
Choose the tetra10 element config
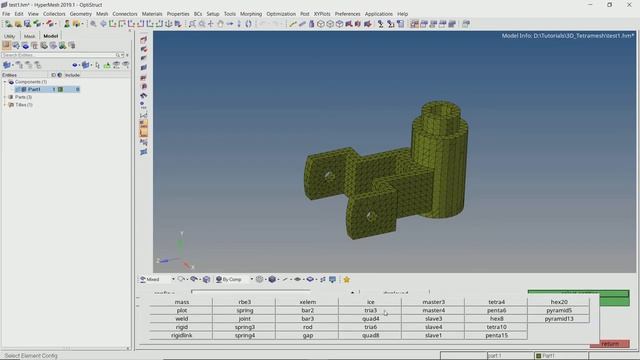point(496,327)
